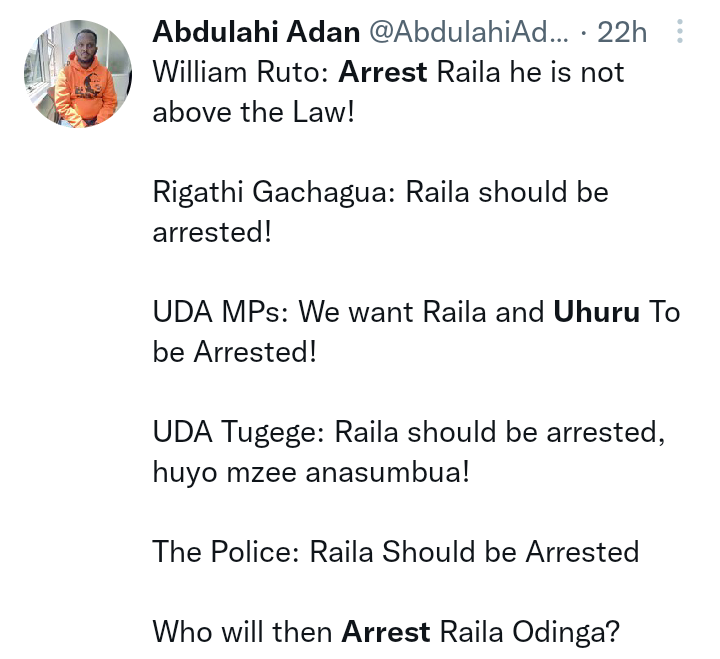The height and width of the screenshot is (659, 720).
Task: Click the text above the Law!
Action: [x=253, y=112]
